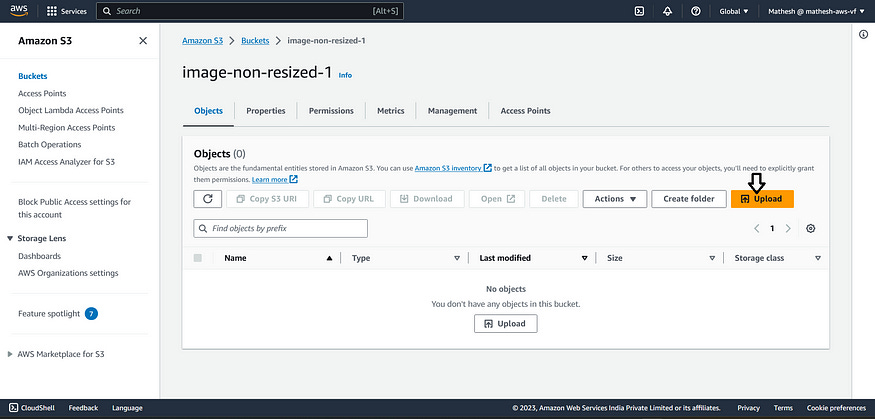Image resolution: width=875 pixels, height=419 pixels.
Task: Sort by Size column arrow
Action: coord(712,258)
